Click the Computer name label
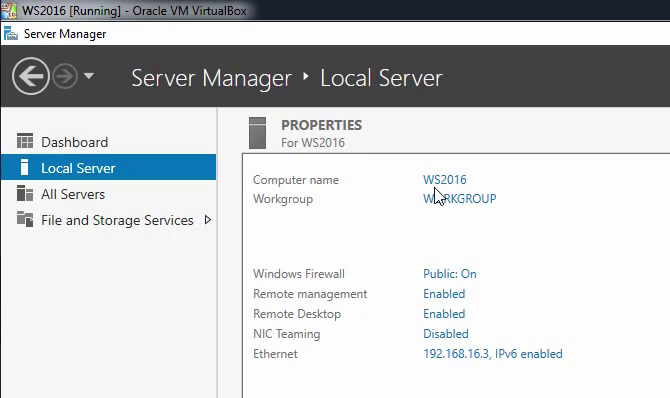The height and width of the screenshot is (398, 670). pos(296,180)
